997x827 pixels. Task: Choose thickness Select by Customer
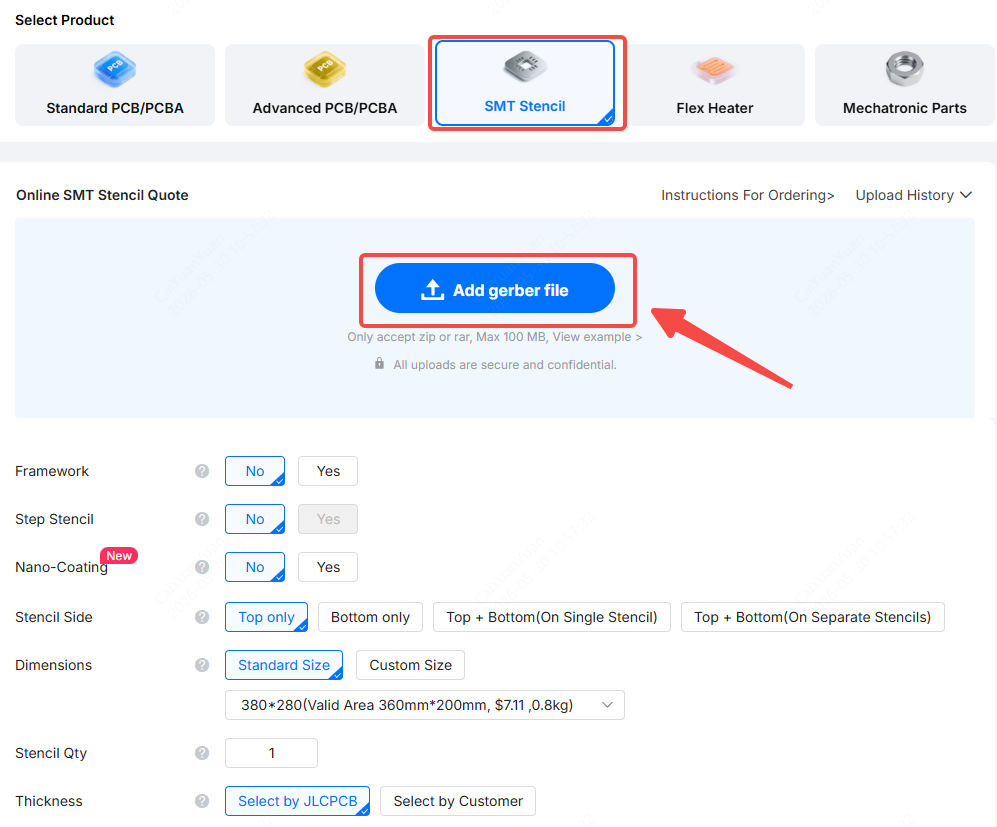(x=458, y=801)
